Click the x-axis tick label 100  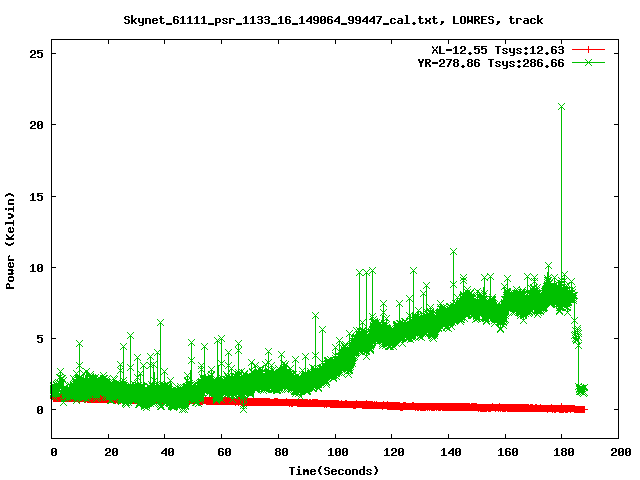[336, 452]
